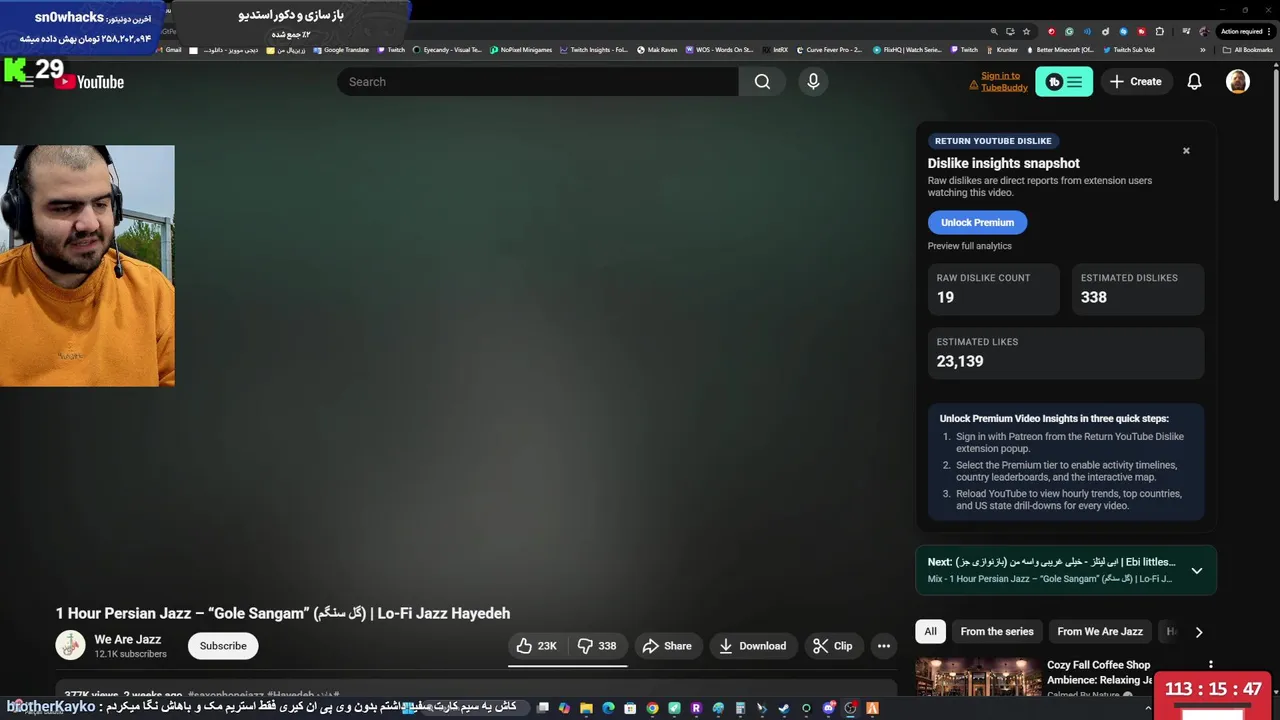Open Copilot icon in taskbar

(564, 708)
